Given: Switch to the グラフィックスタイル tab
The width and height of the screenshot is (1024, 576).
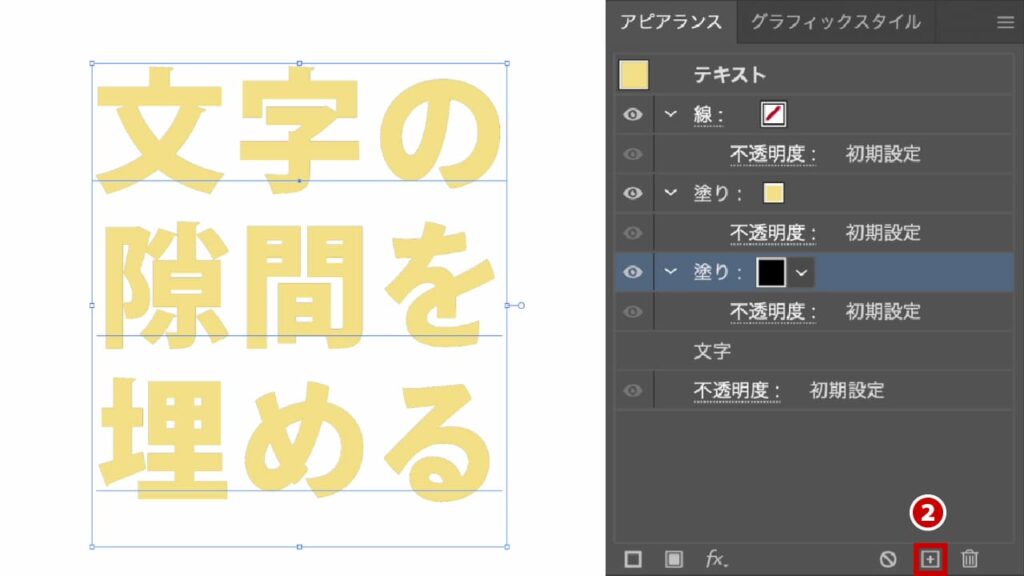Looking at the screenshot, I should (x=836, y=22).
